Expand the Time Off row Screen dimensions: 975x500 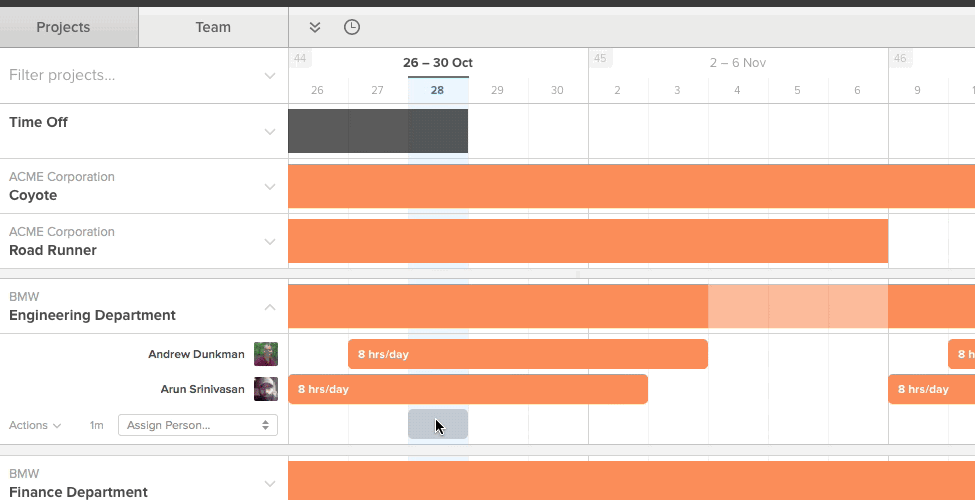tap(270, 131)
